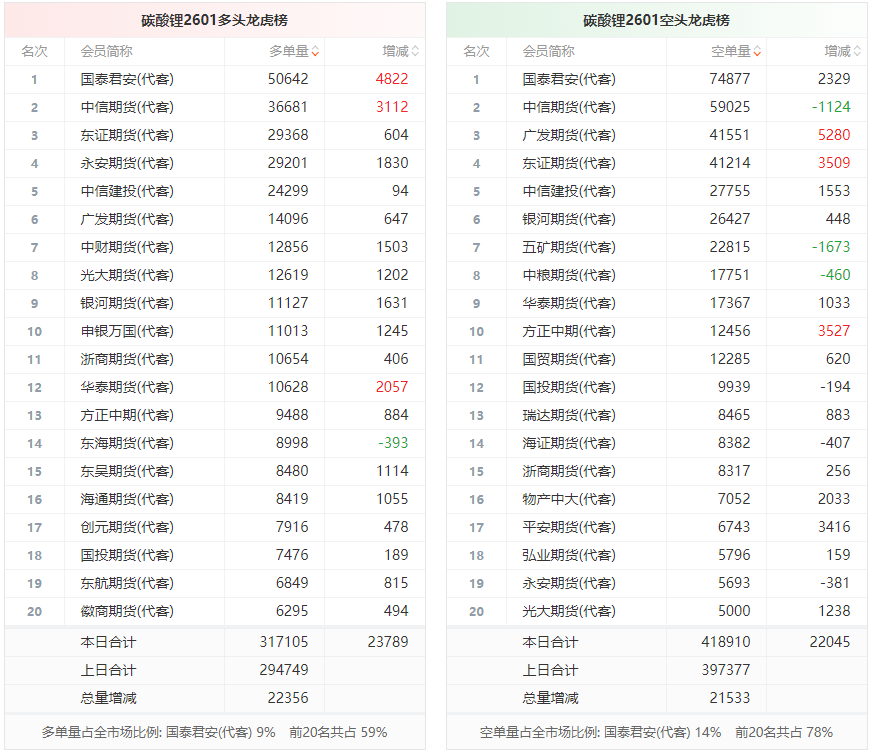Image resolution: width=870 pixels, height=753 pixels.
Task: Select 五矿期货(代客) row name
Action: (x=569, y=247)
